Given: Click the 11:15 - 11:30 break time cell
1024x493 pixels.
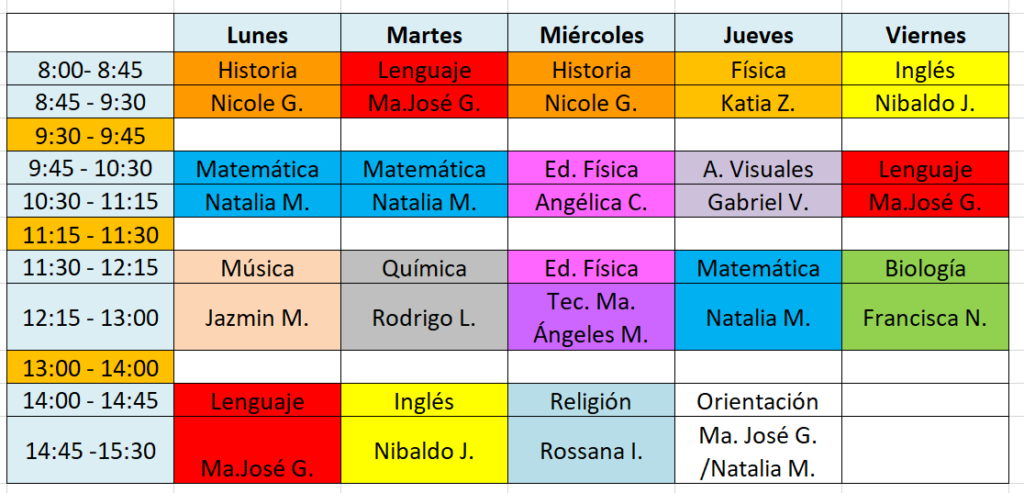Looking at the screenshot, I should (90, 235).
